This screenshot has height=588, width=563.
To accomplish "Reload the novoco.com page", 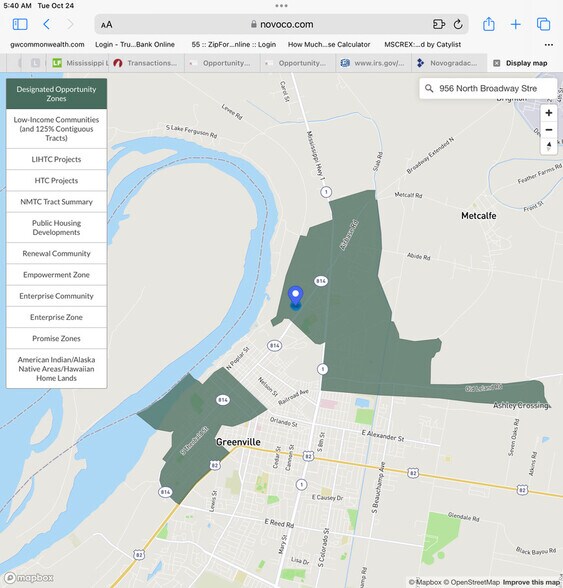I will [x=458, y=24].
